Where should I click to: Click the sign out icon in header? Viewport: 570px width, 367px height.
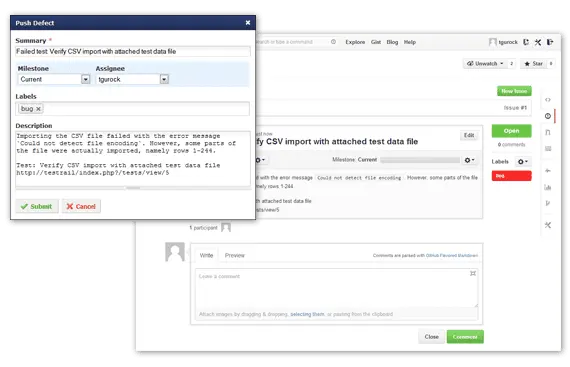[550, 42]
